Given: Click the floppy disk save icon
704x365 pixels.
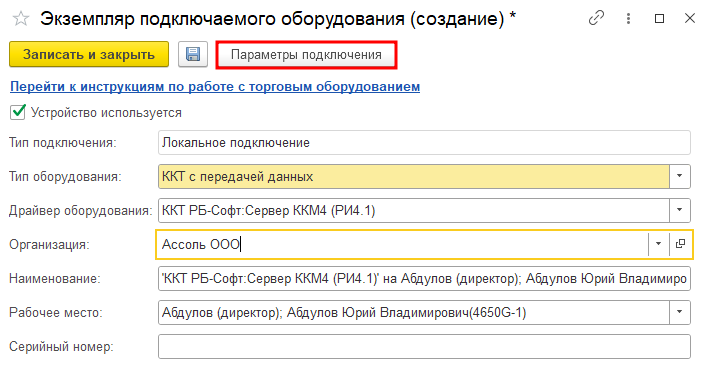Looking at the screenshot, I should tap(193, 54).
